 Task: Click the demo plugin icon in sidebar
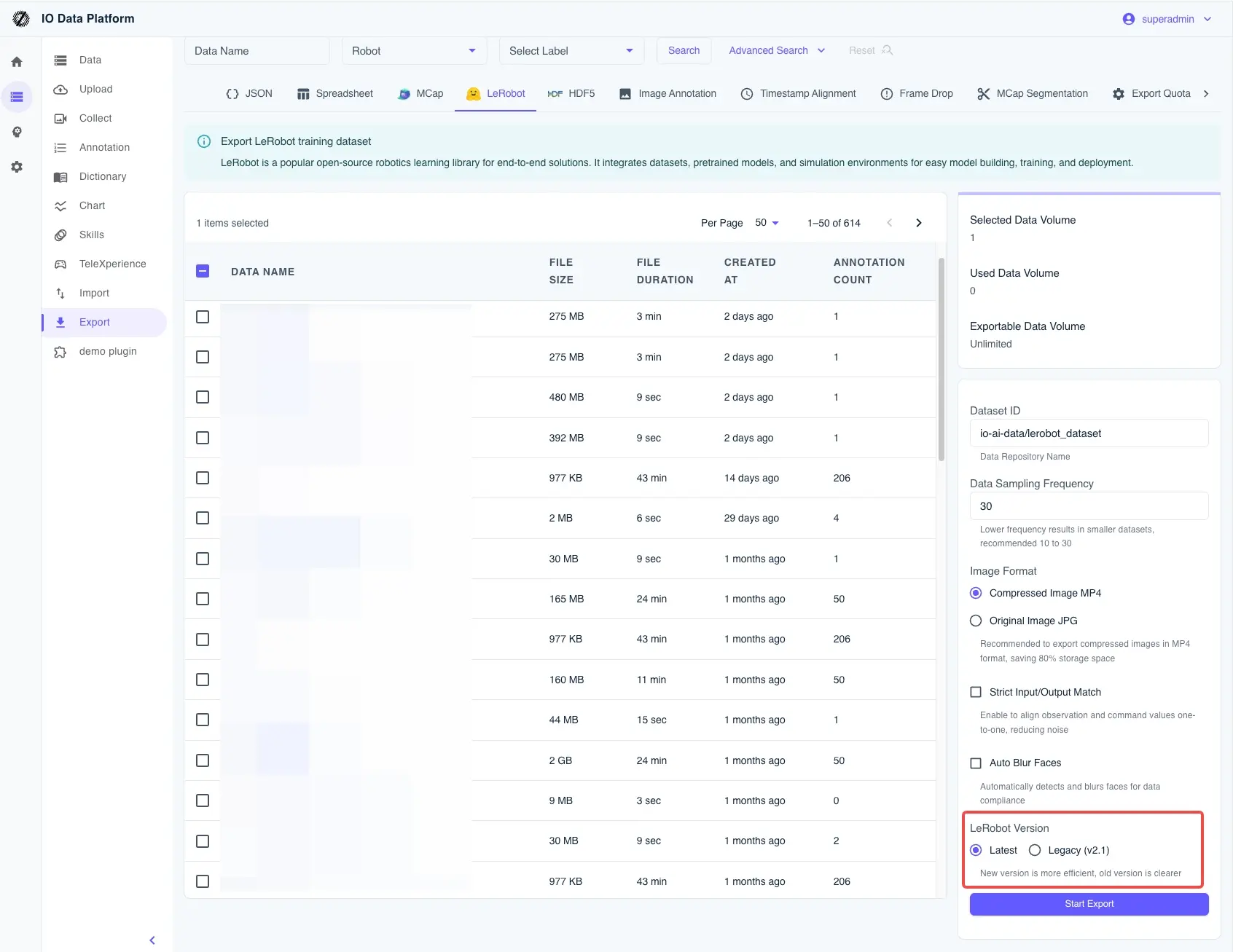pos(60,351)
